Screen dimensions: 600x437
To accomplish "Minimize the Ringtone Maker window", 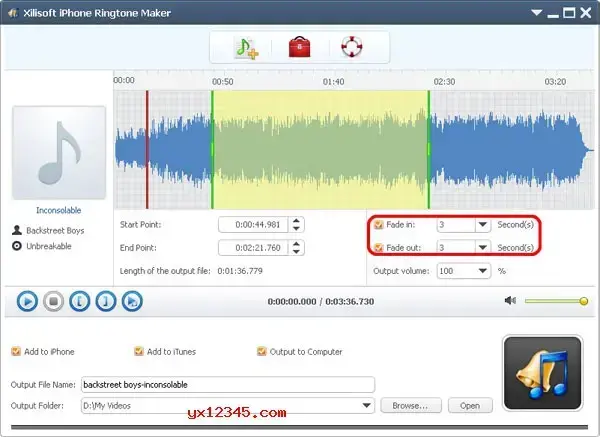I will (553, 15).
